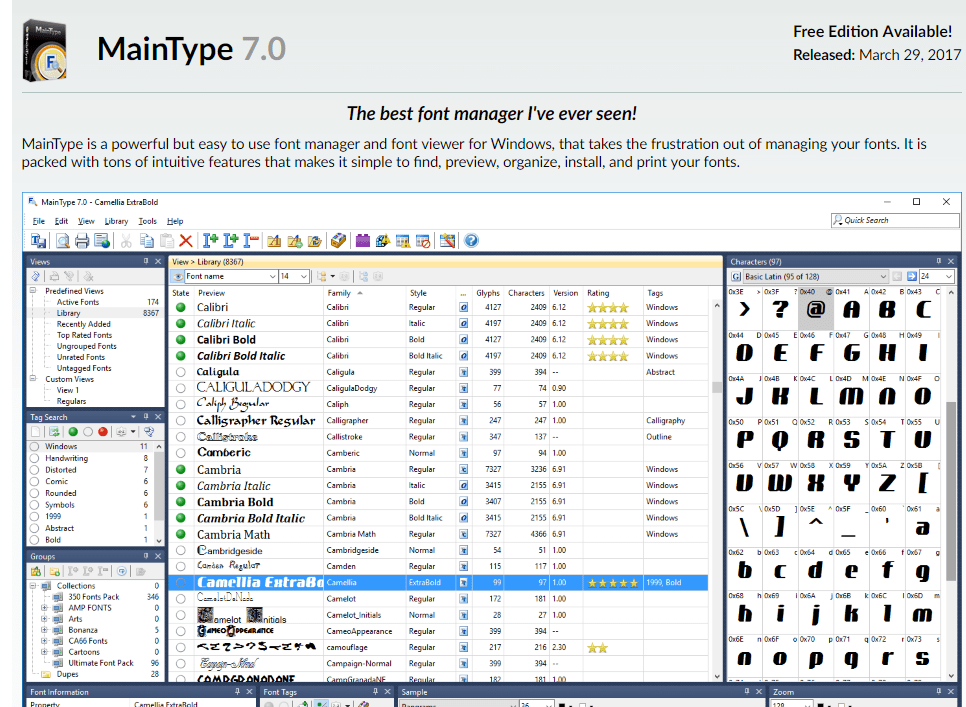Toggle install state circle for Caligula font
The image size is (966, 707).
click(181, 372)
